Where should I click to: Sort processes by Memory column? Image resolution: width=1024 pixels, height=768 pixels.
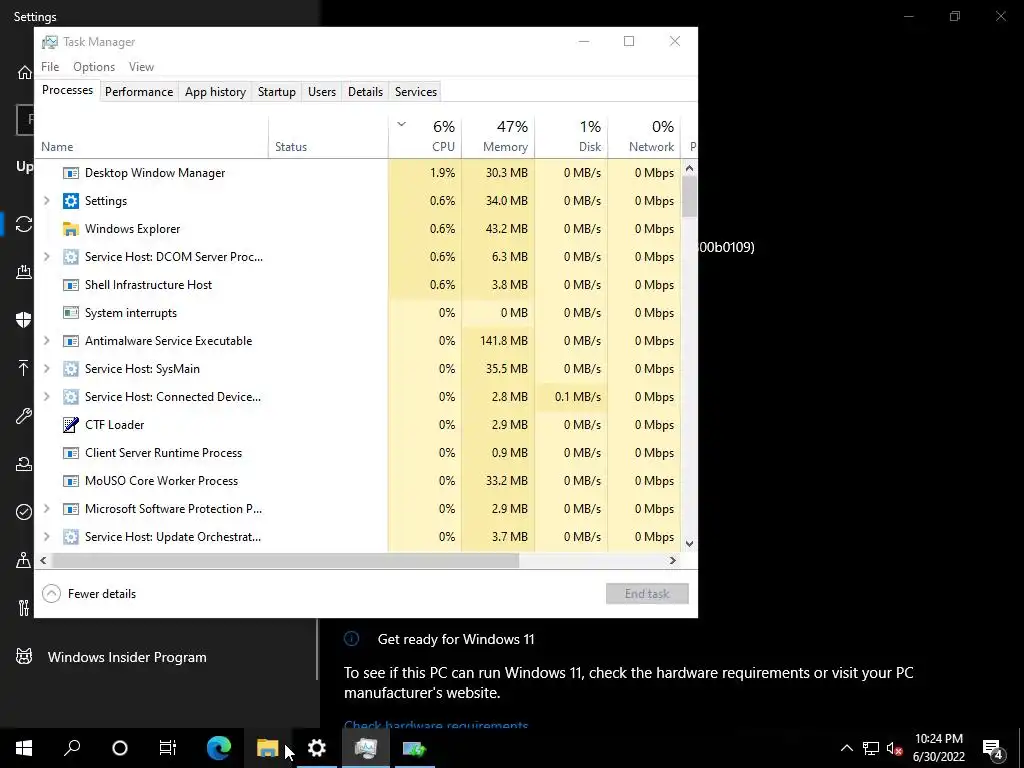click(x=498, y=137)
